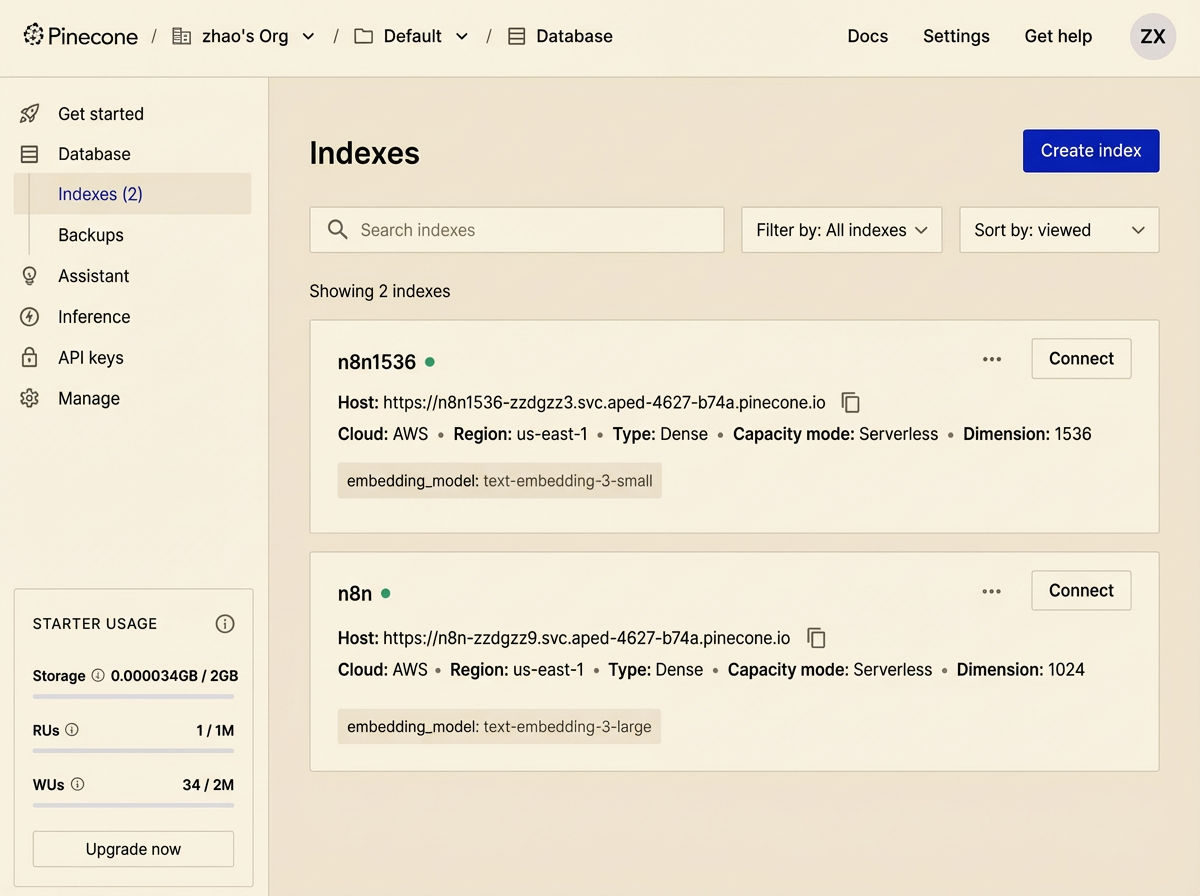Viewport: 1200px width, 896px height.
Task: Open the Sort by: viewed dropdown
Action: (x=1059, y=230)
